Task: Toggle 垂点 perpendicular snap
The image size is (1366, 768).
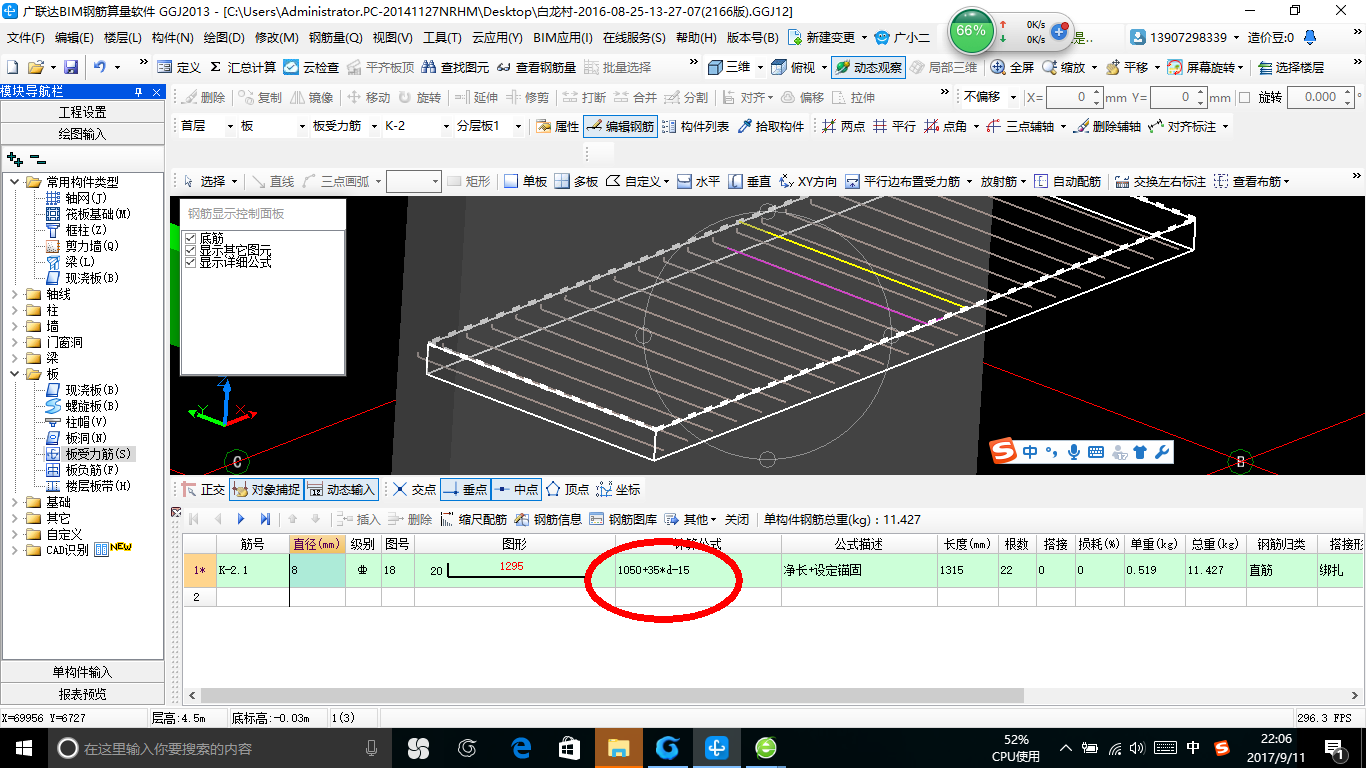Action: tap(465, 489)
